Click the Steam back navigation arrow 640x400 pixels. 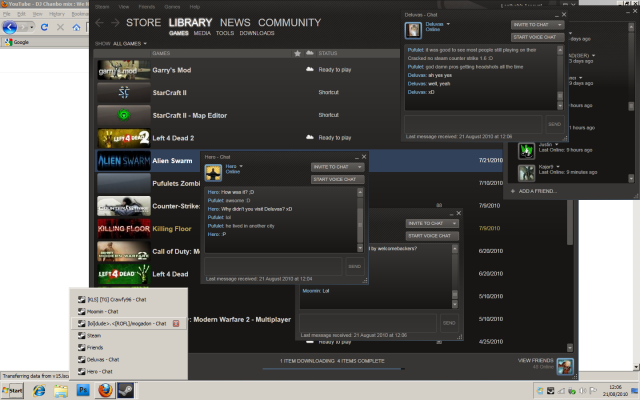coord(100,22)
